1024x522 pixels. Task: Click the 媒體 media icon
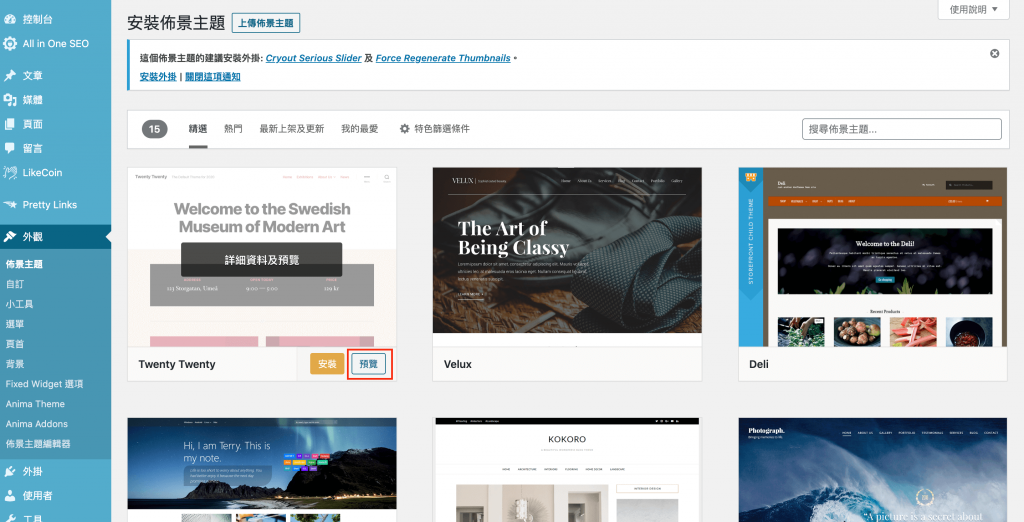(10, 99)
